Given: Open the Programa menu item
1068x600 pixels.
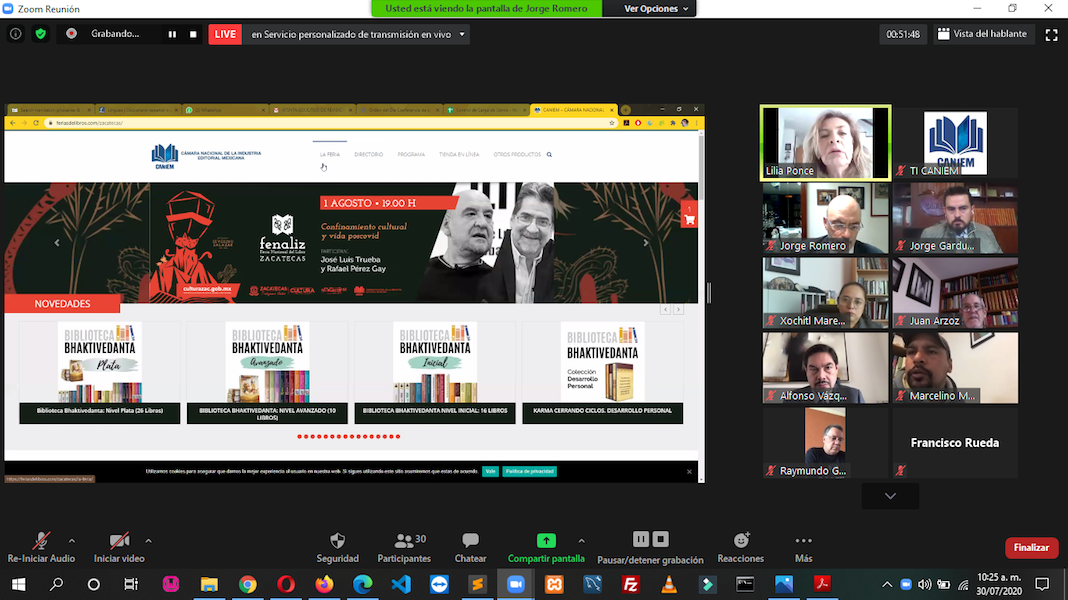Looking at the screenshot, I should click(411, 155).
